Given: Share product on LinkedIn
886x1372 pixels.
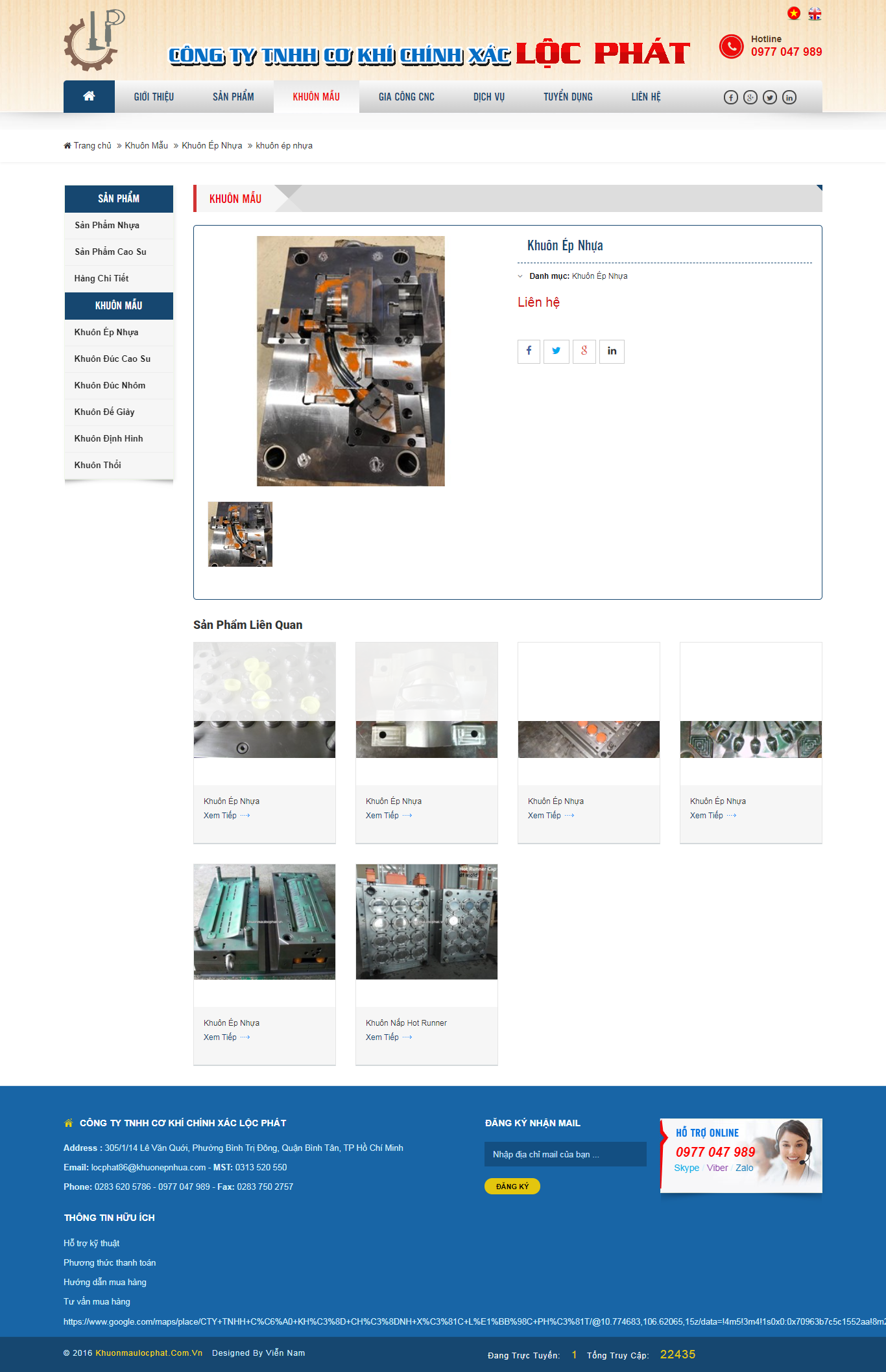Looking at the screenshot, I should [x=612, y=351].
